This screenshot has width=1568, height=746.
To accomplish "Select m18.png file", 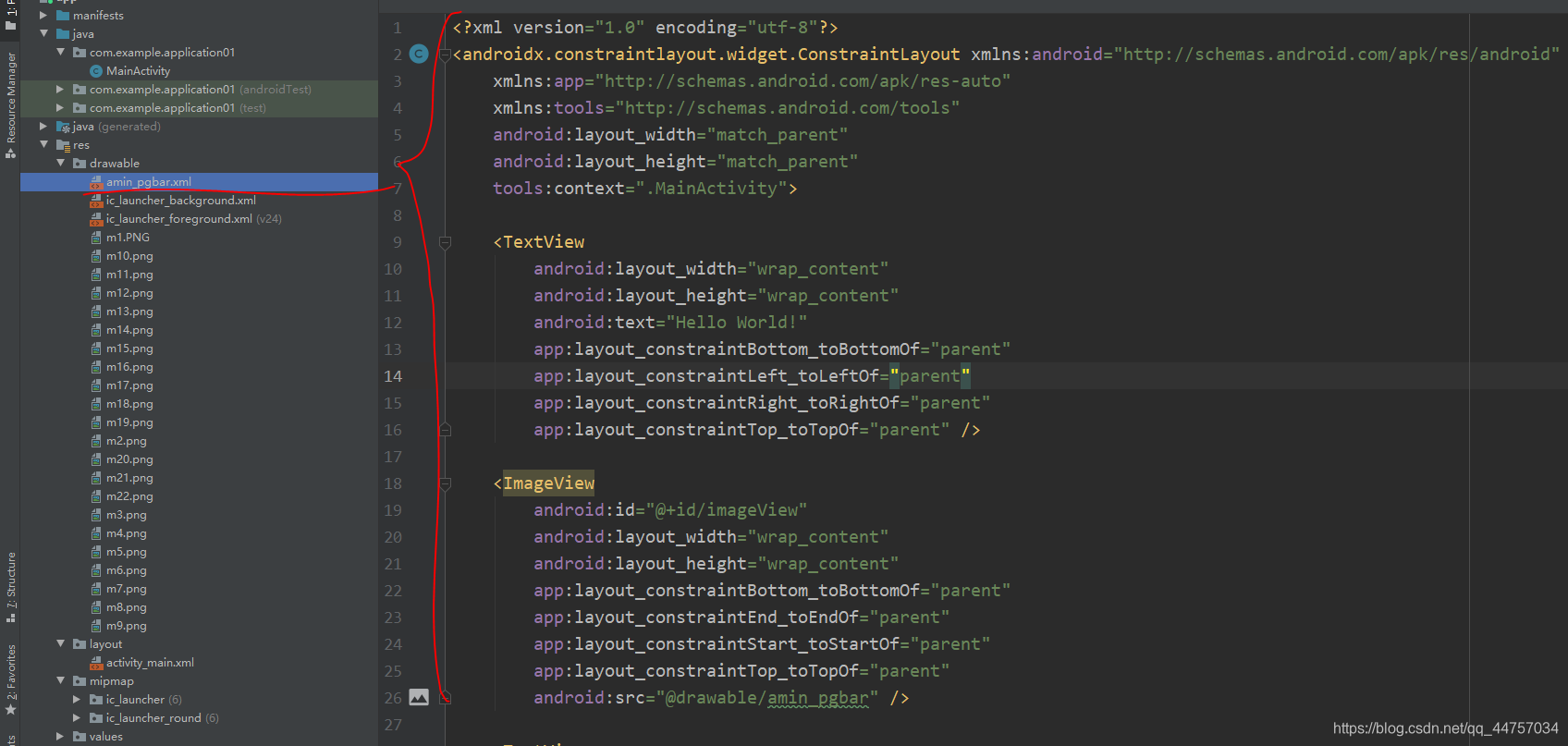I will pyautogui.click(x=129, y=404).
